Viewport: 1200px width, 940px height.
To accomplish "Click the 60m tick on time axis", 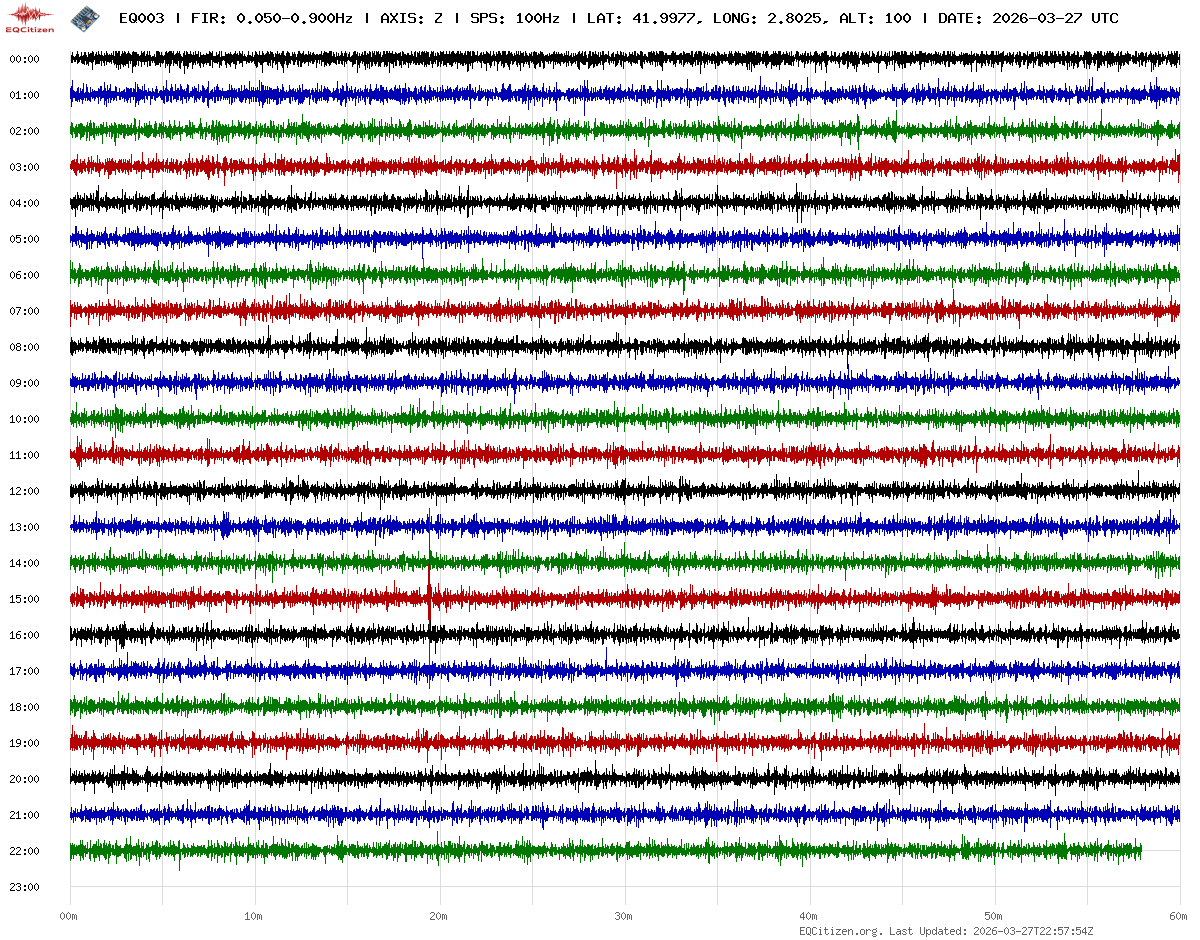I will pyautogui.click(x=1178, y=916).
